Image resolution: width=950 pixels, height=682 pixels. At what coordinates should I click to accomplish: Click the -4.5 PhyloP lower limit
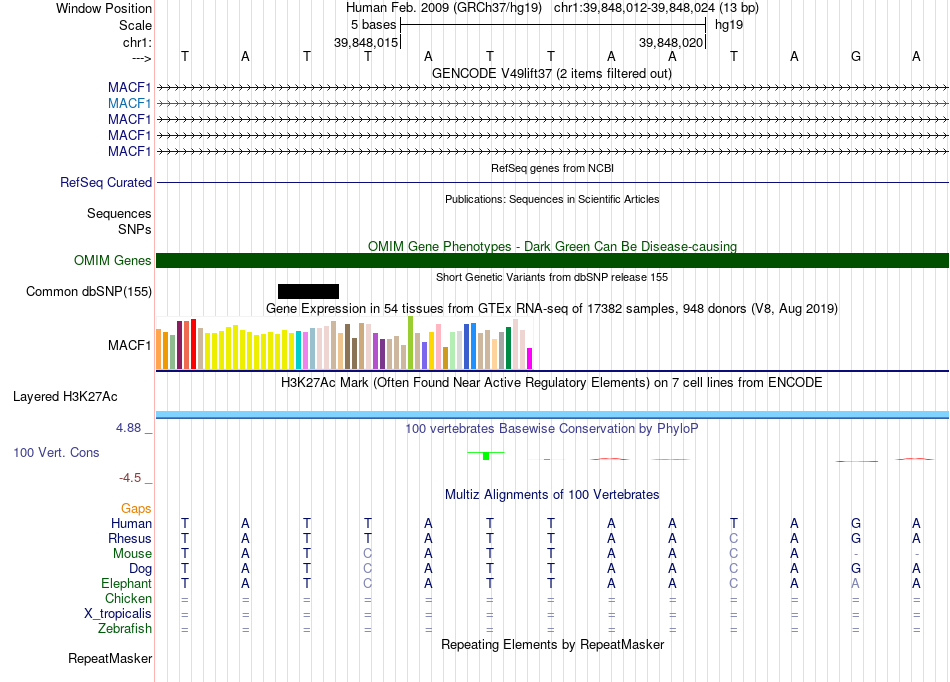tap(130, 478)
